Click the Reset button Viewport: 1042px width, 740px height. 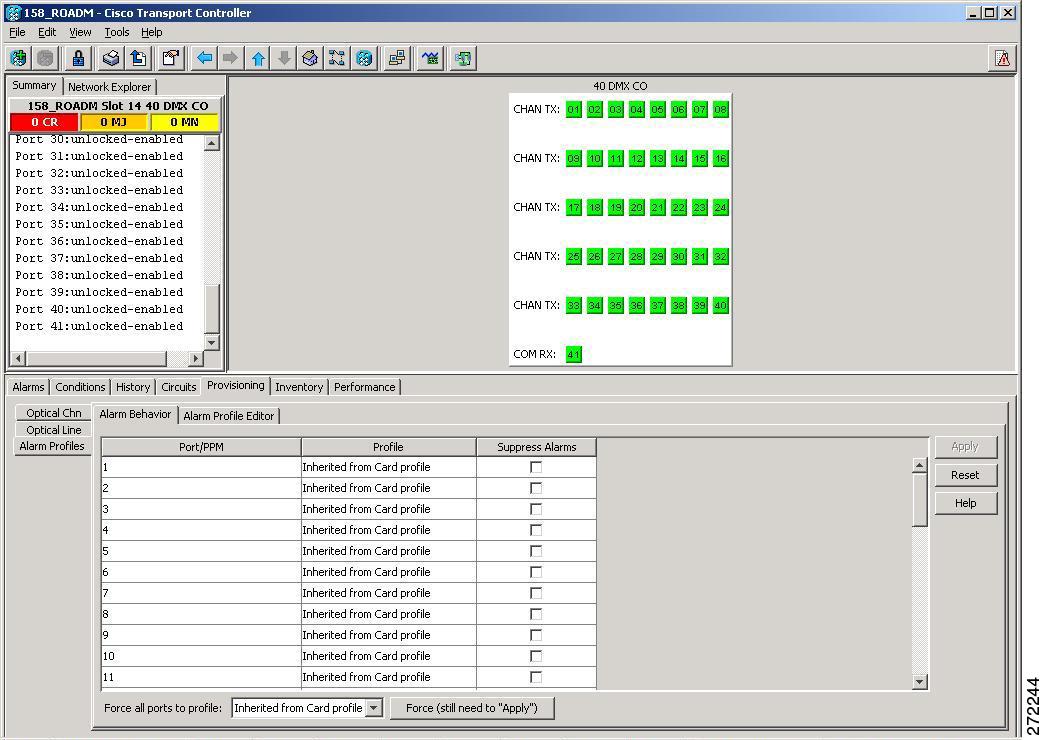965,476
